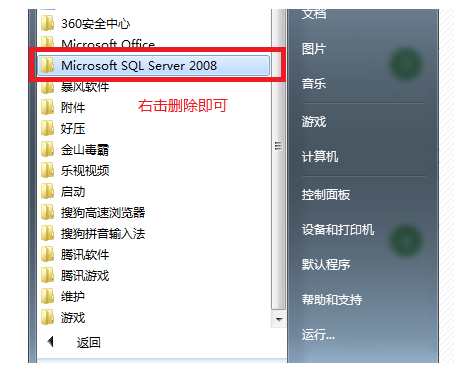Expand the 腾讯软件 folder label
Image resolution: width=454 pixels, height=371 pixels.
pyautogui.click(x=85, y=254)
